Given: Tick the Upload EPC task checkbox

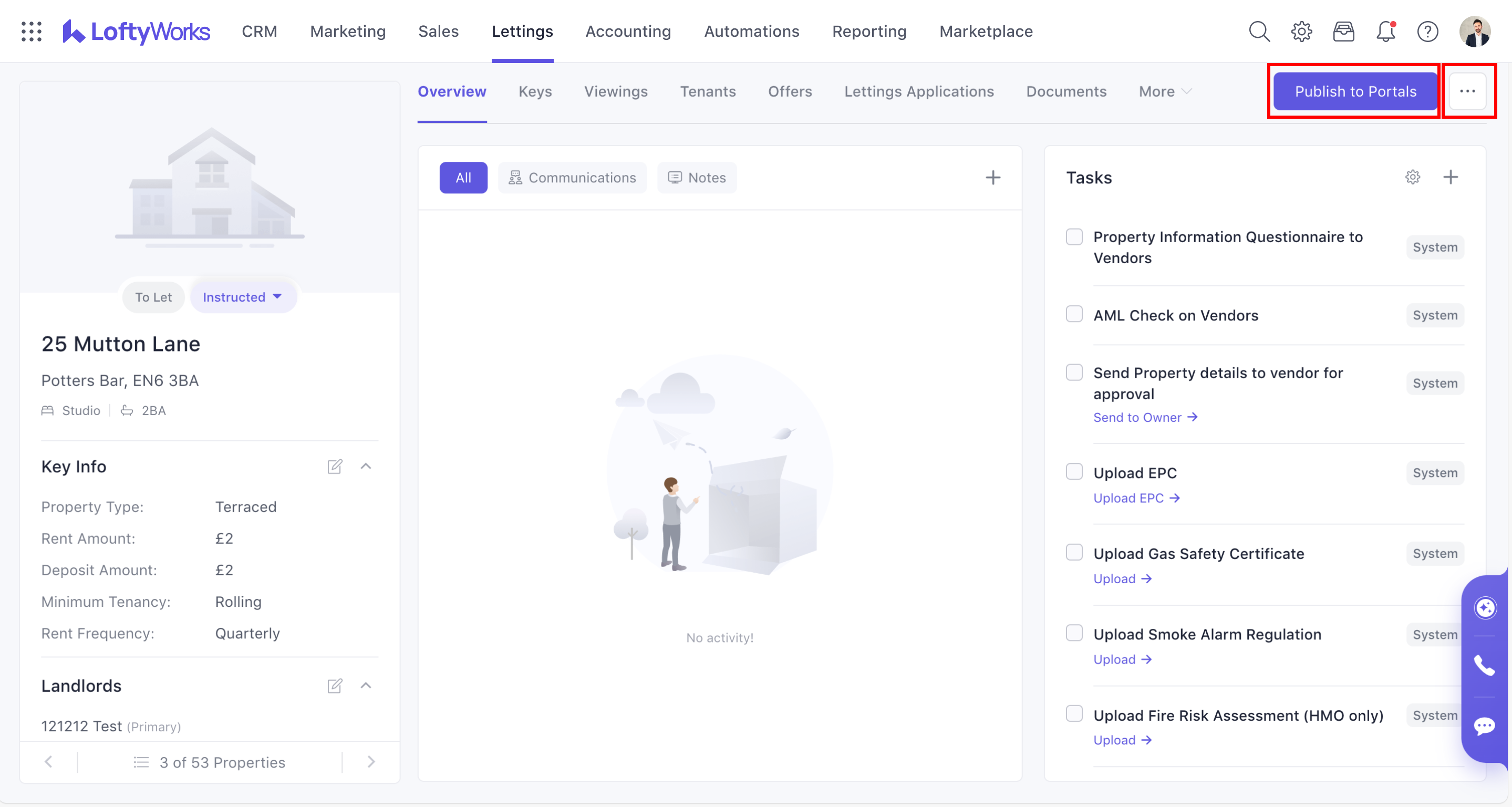Looking at the screenshot, I should click(1074, 472).
